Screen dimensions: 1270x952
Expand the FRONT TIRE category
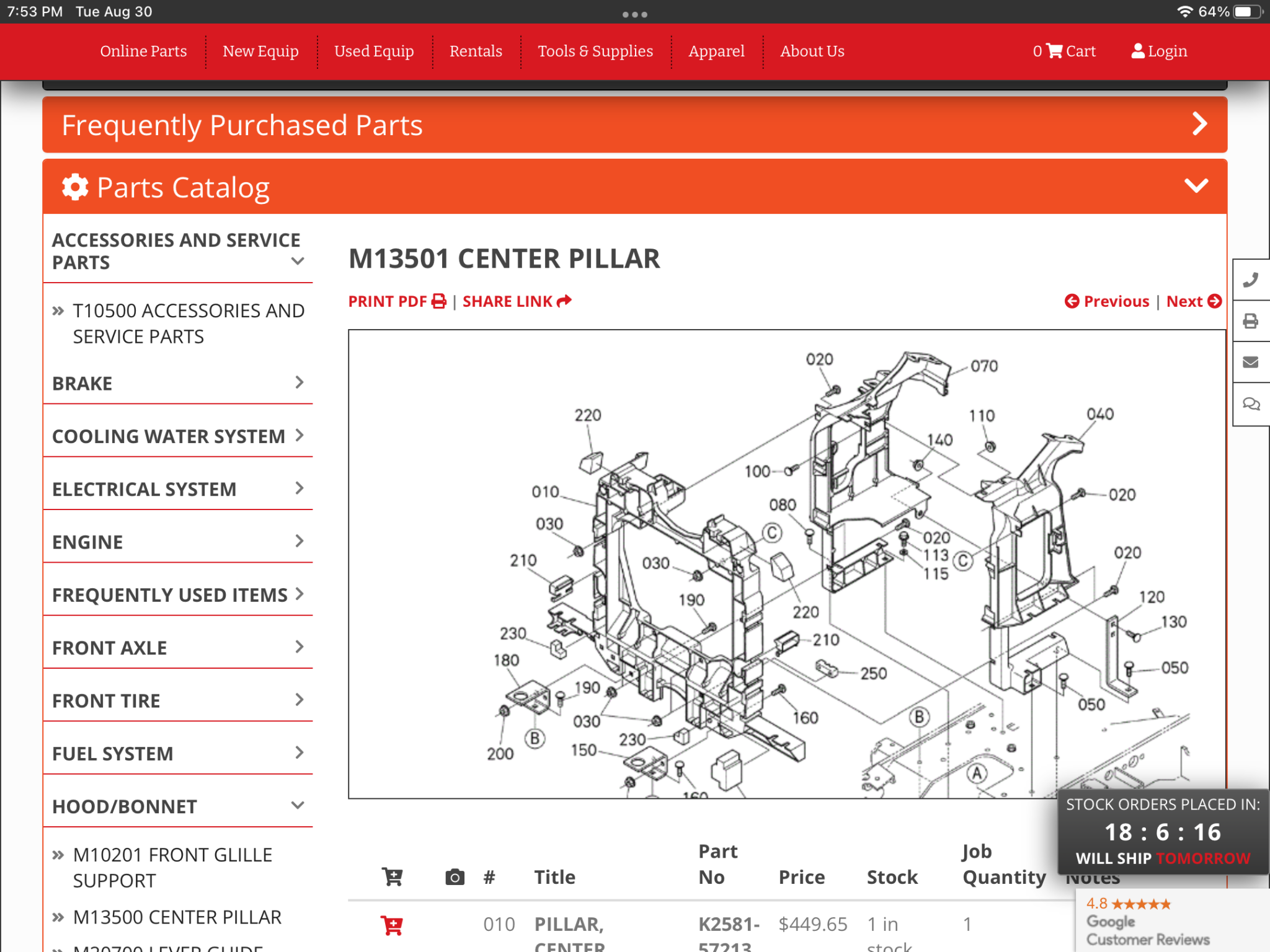(177, 700)
